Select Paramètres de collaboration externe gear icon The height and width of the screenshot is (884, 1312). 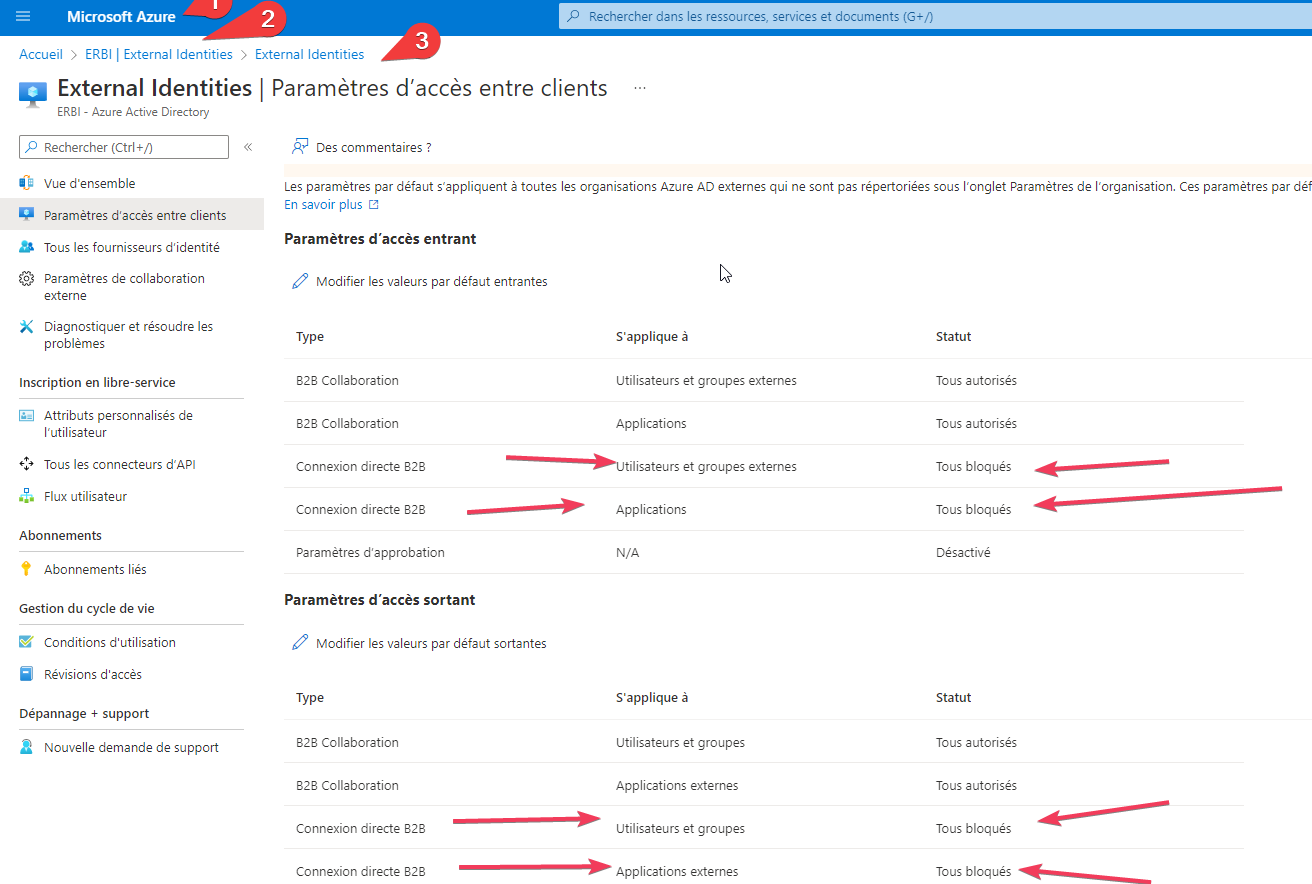[x=27, y=279]
